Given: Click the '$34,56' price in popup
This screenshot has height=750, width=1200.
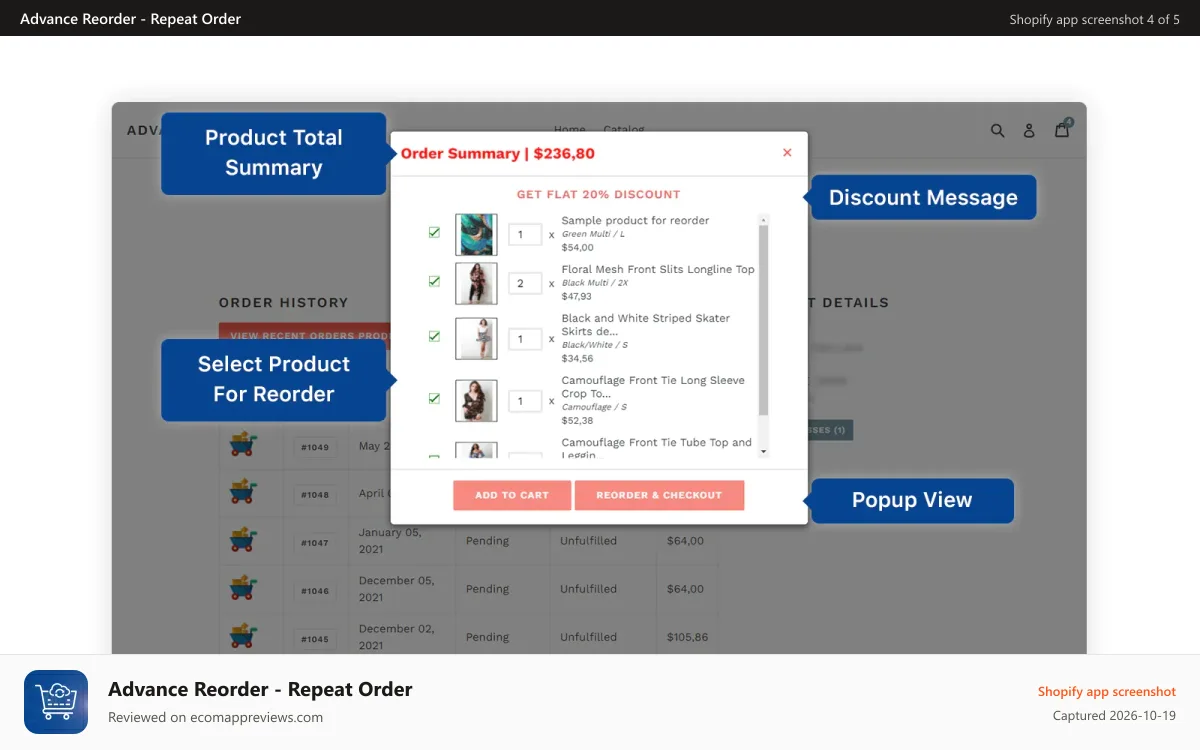Looking at the screenshot, I should tap(577, 358).
